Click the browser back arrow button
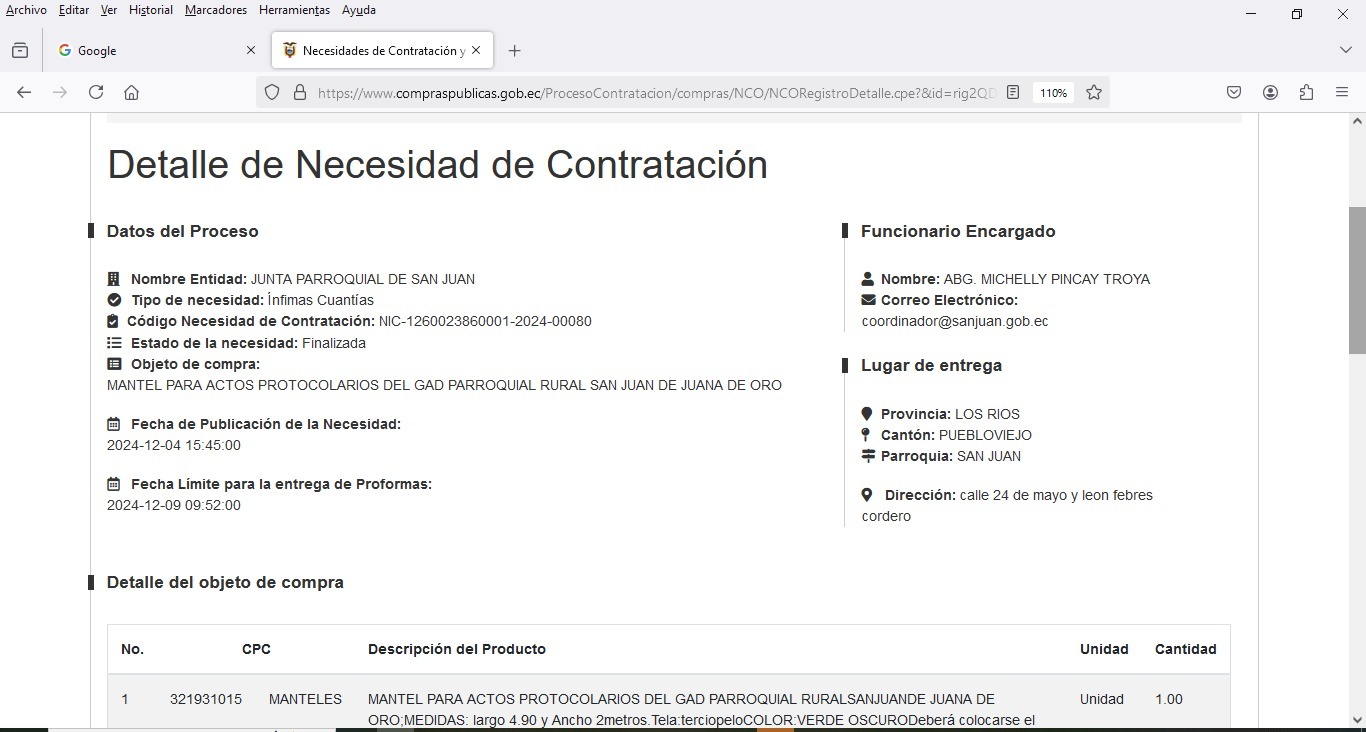The image size is (1366, 732). coord(24,92)
